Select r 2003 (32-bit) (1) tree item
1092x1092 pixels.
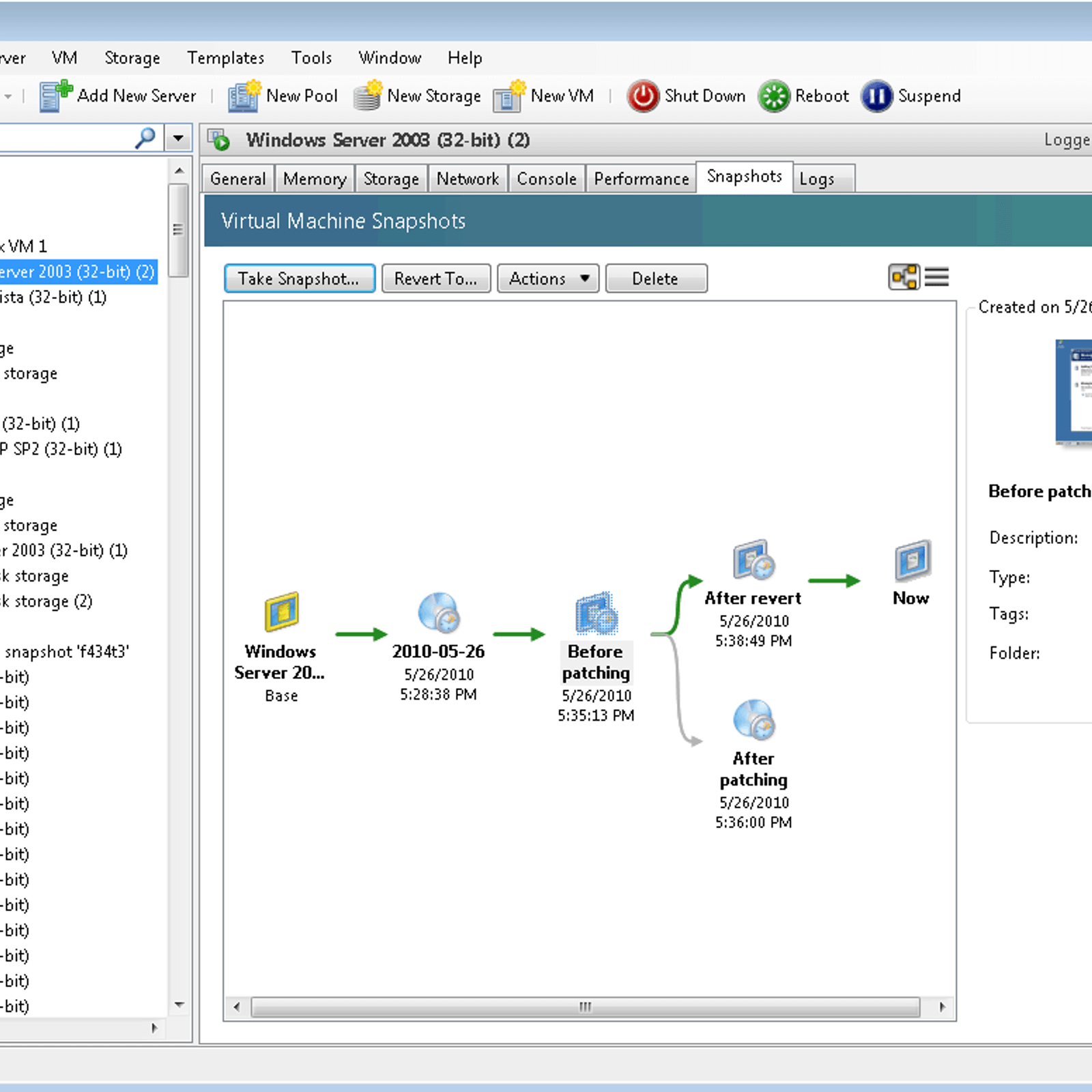63,550
